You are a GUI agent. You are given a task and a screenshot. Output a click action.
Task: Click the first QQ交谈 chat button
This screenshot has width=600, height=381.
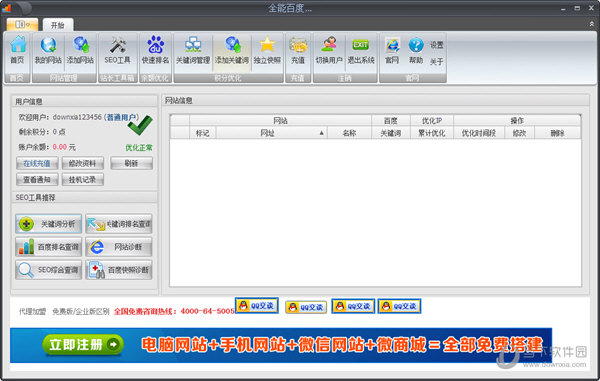(x=257, y=306)
